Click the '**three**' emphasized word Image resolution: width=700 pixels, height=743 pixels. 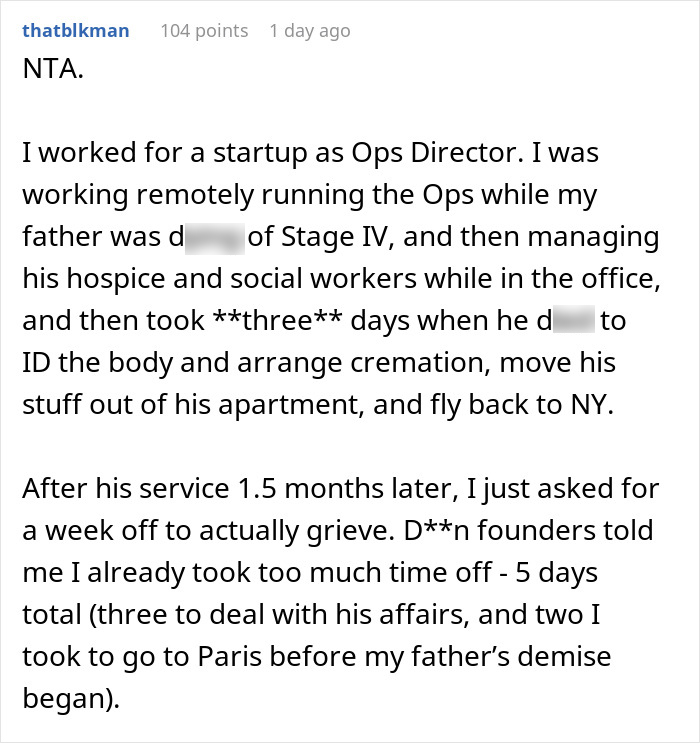[x=278, y=321]
